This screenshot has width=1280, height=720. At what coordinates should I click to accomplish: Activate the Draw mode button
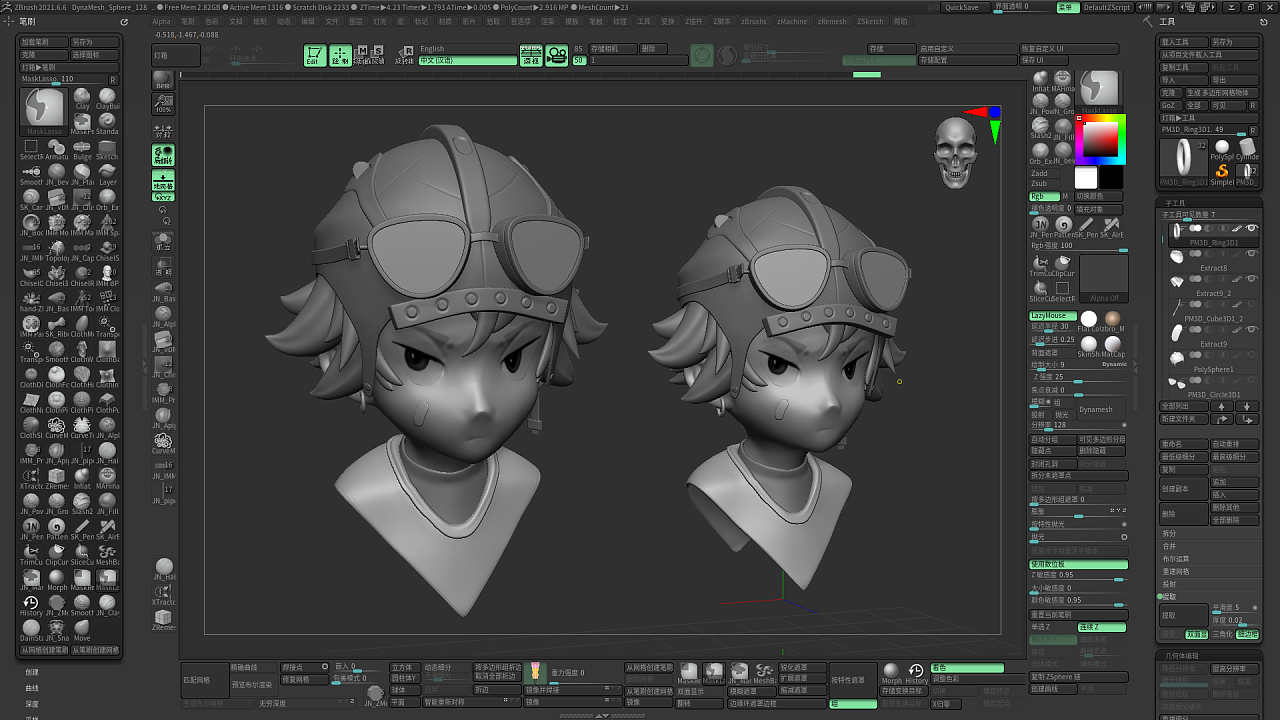coord(340,56)
